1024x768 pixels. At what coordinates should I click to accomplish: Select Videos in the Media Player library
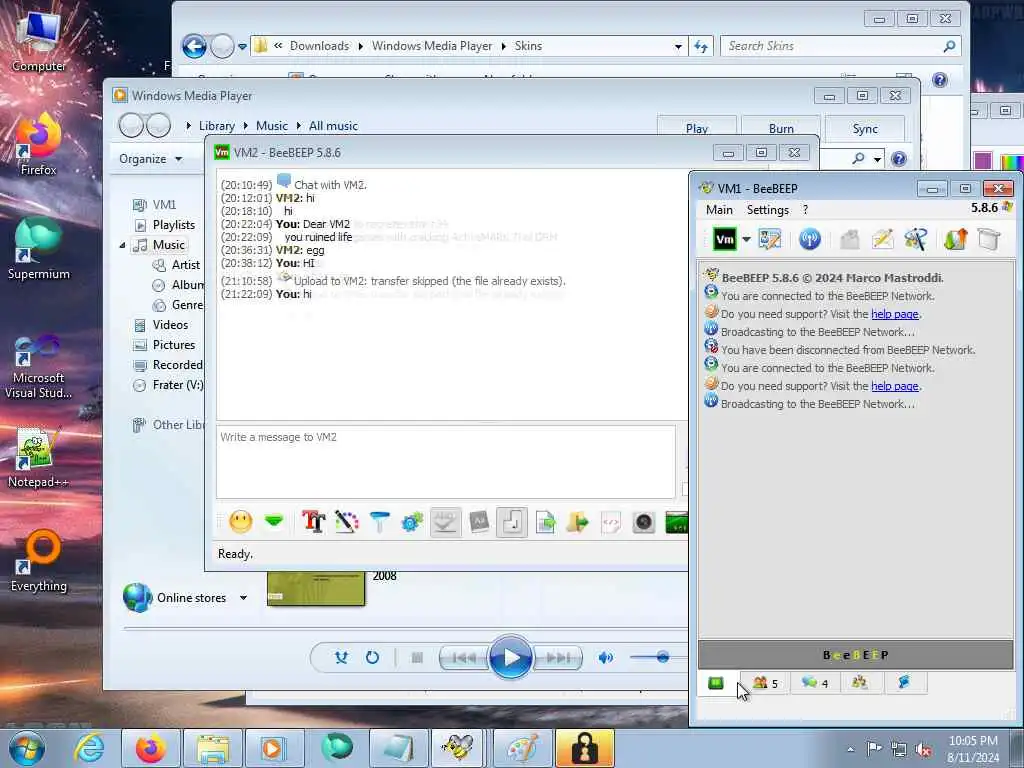pos(170,325)
